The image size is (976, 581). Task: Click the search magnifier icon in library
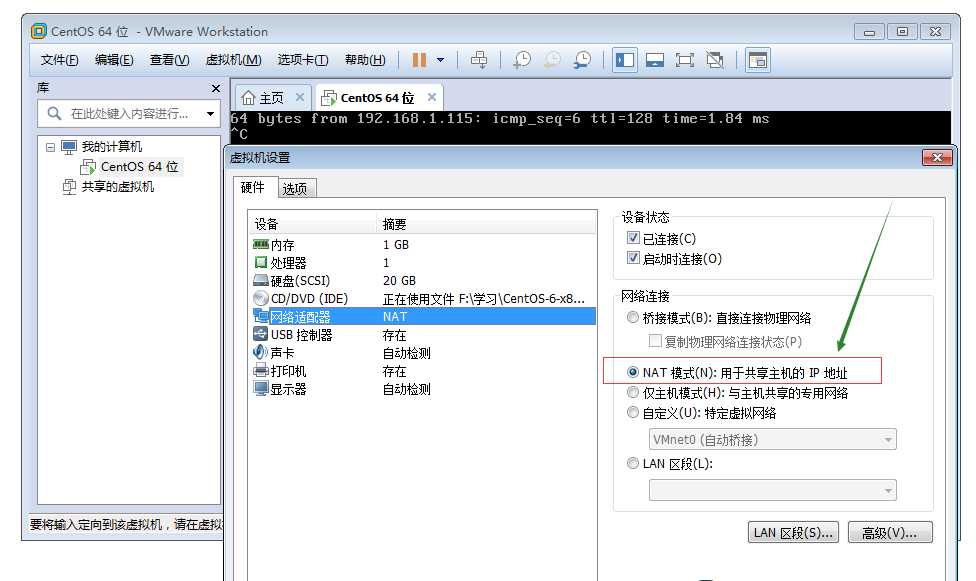pyautogui.click(x=54, y=113)
